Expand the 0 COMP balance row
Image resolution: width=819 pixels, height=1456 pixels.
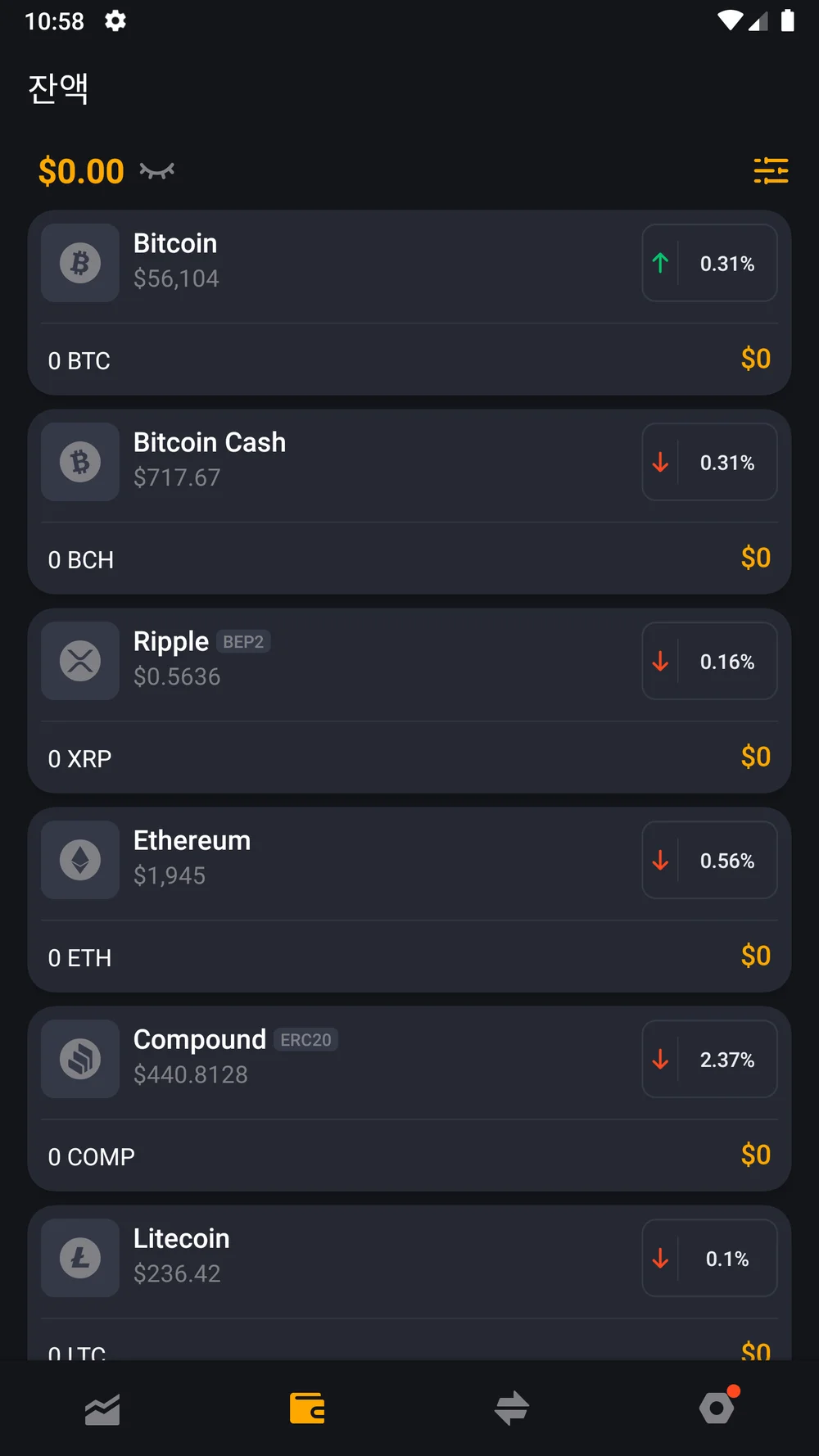409,1155
